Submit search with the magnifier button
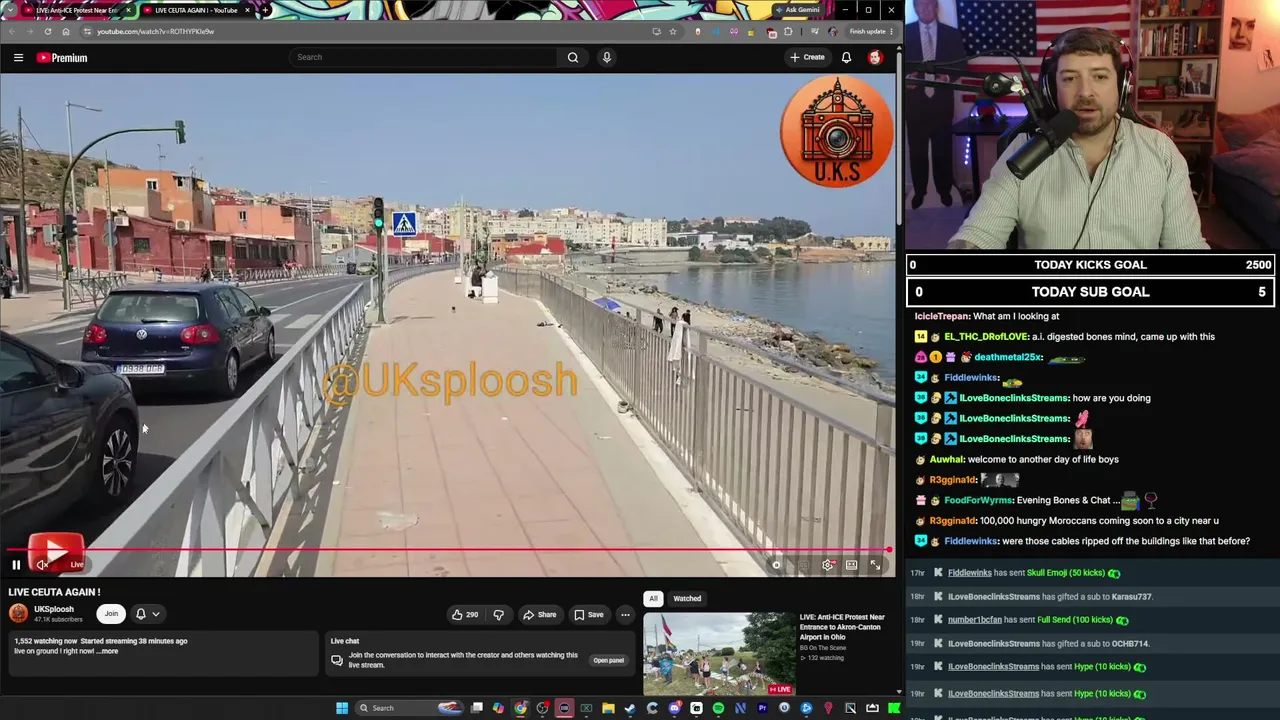The height and width of the screenshot is (720, 1280). tap(573, 57)
